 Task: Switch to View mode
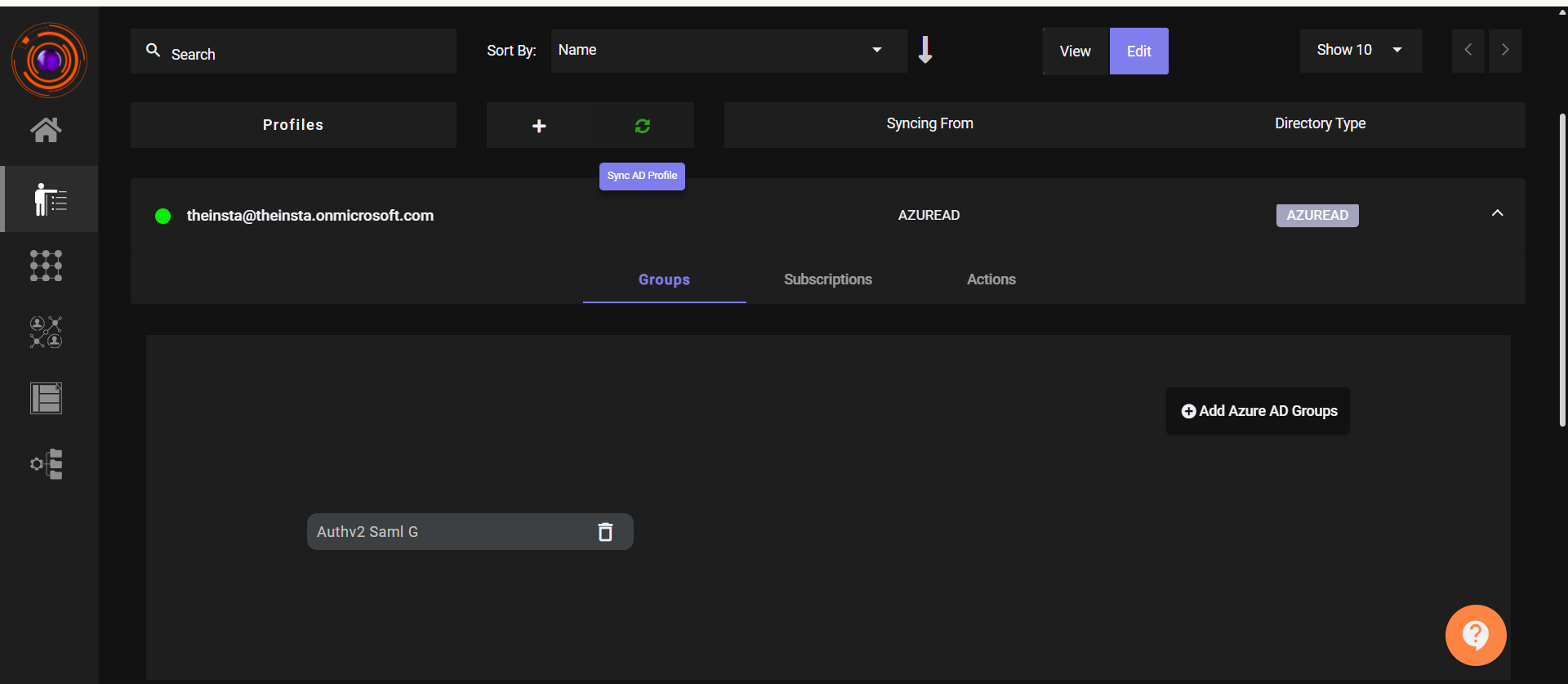(x=1076, y=51)
